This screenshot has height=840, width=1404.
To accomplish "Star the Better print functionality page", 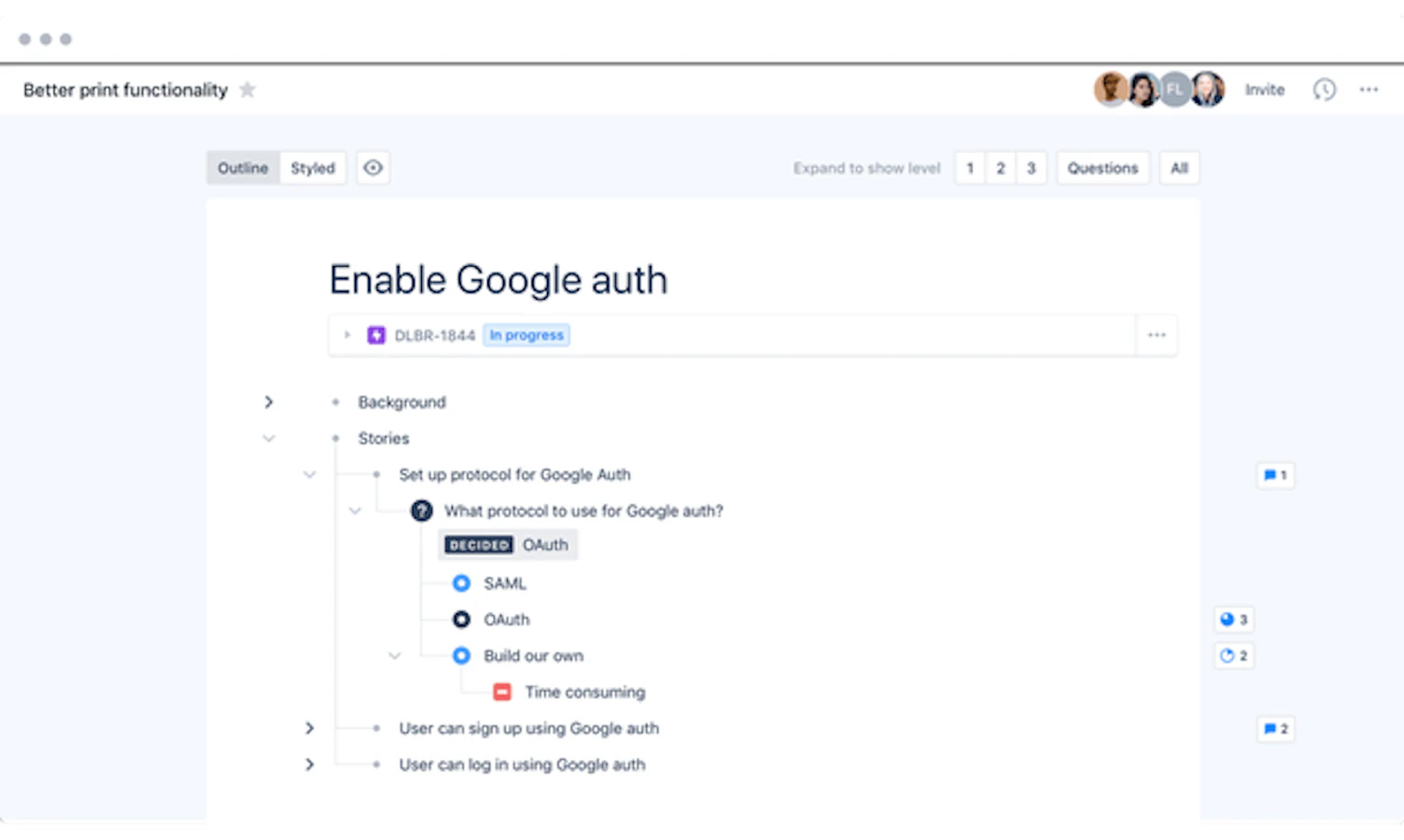I will click(247, 90).
